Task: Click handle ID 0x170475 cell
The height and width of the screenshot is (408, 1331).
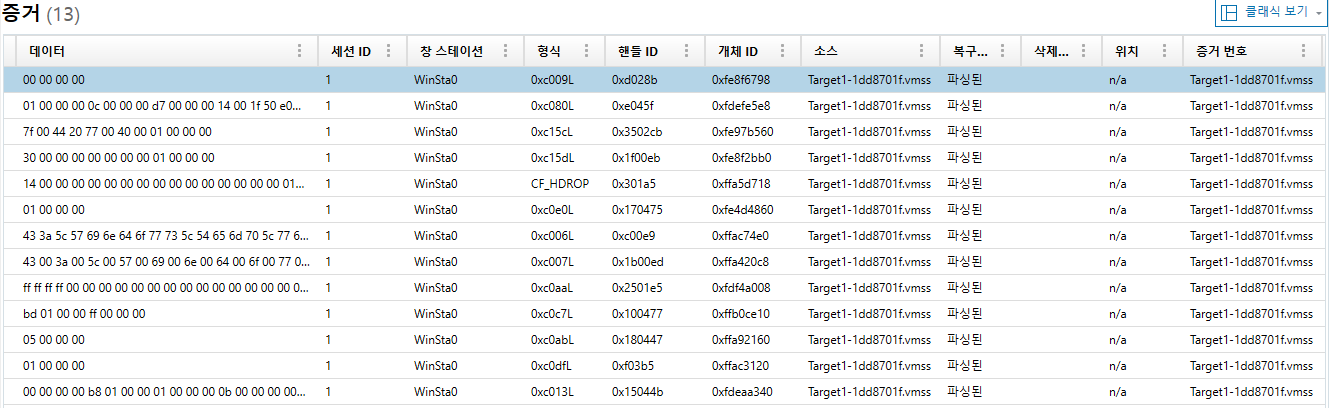Action: (637, 209)
